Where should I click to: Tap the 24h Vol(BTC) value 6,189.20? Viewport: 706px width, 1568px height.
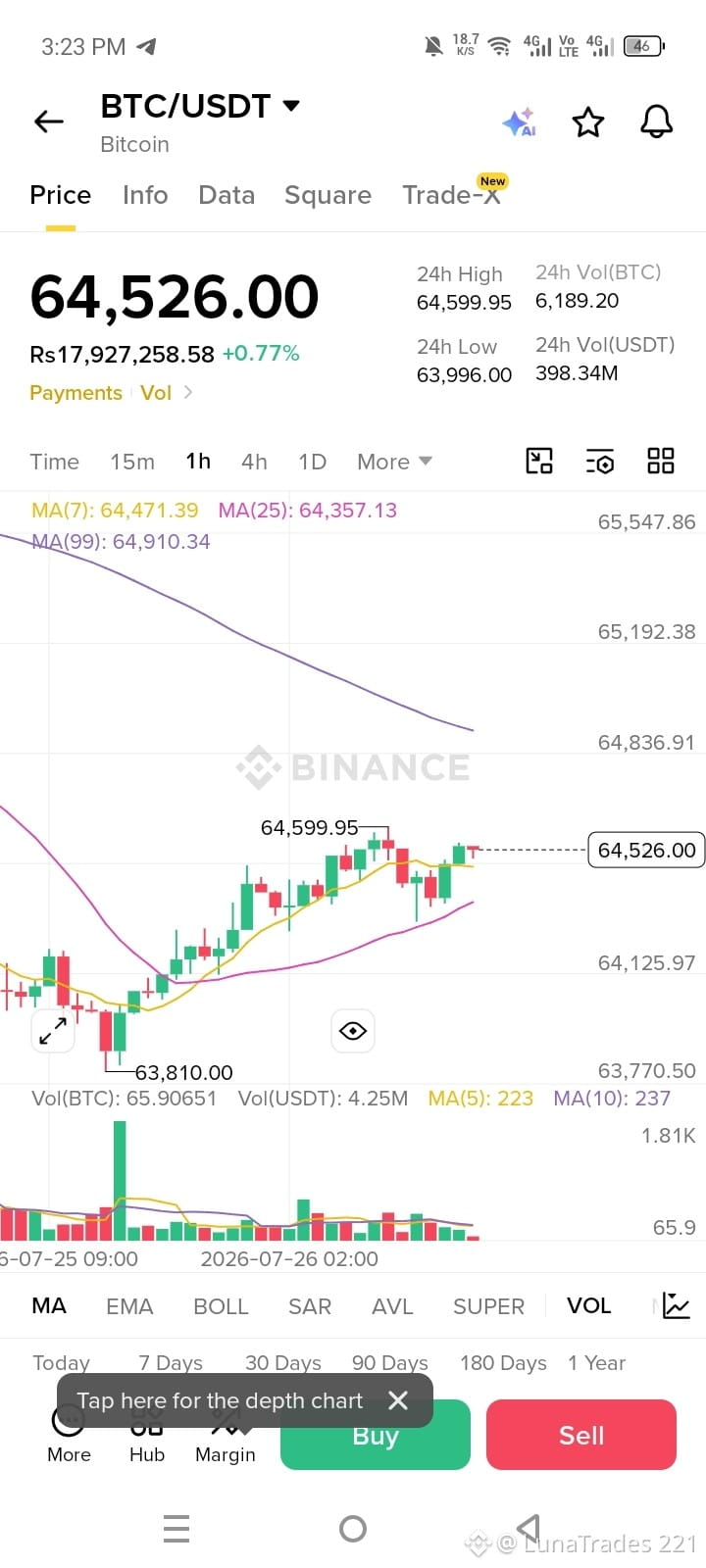click(577, 301)
